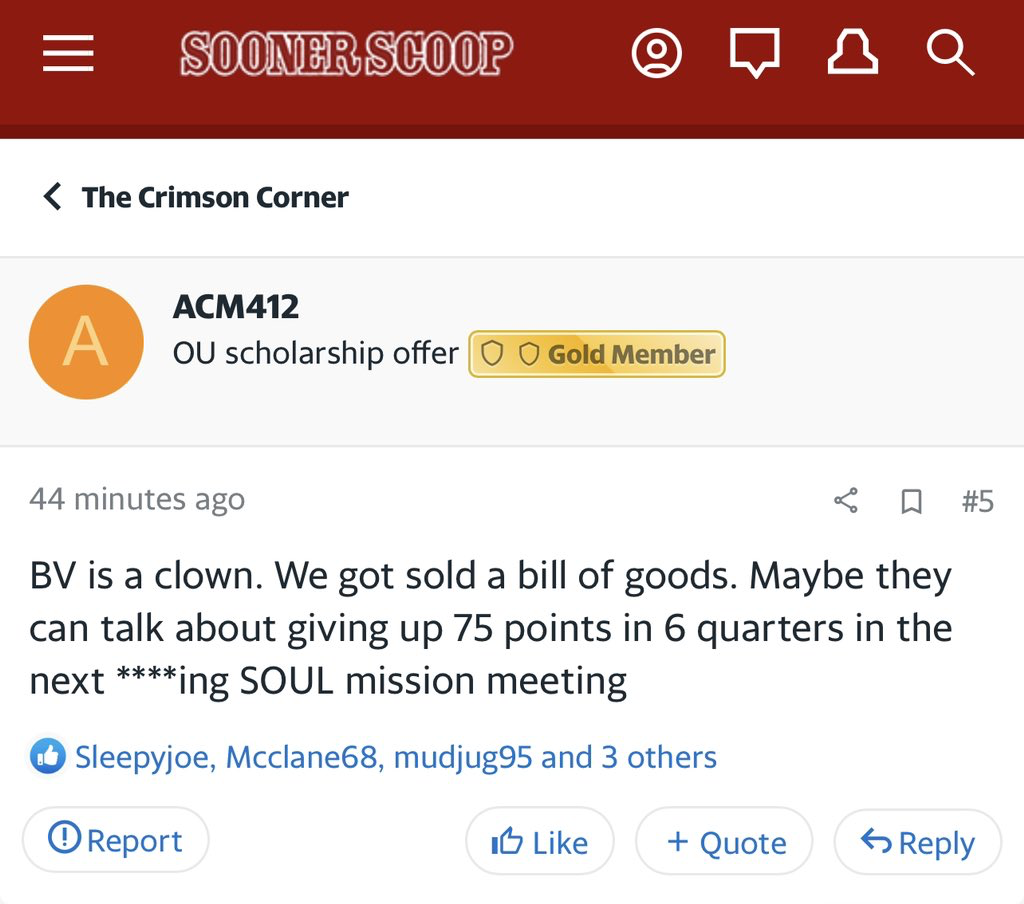This screenshot has height=904, width=1024.
Task: Reply to the post
Action: click(917, 842)
